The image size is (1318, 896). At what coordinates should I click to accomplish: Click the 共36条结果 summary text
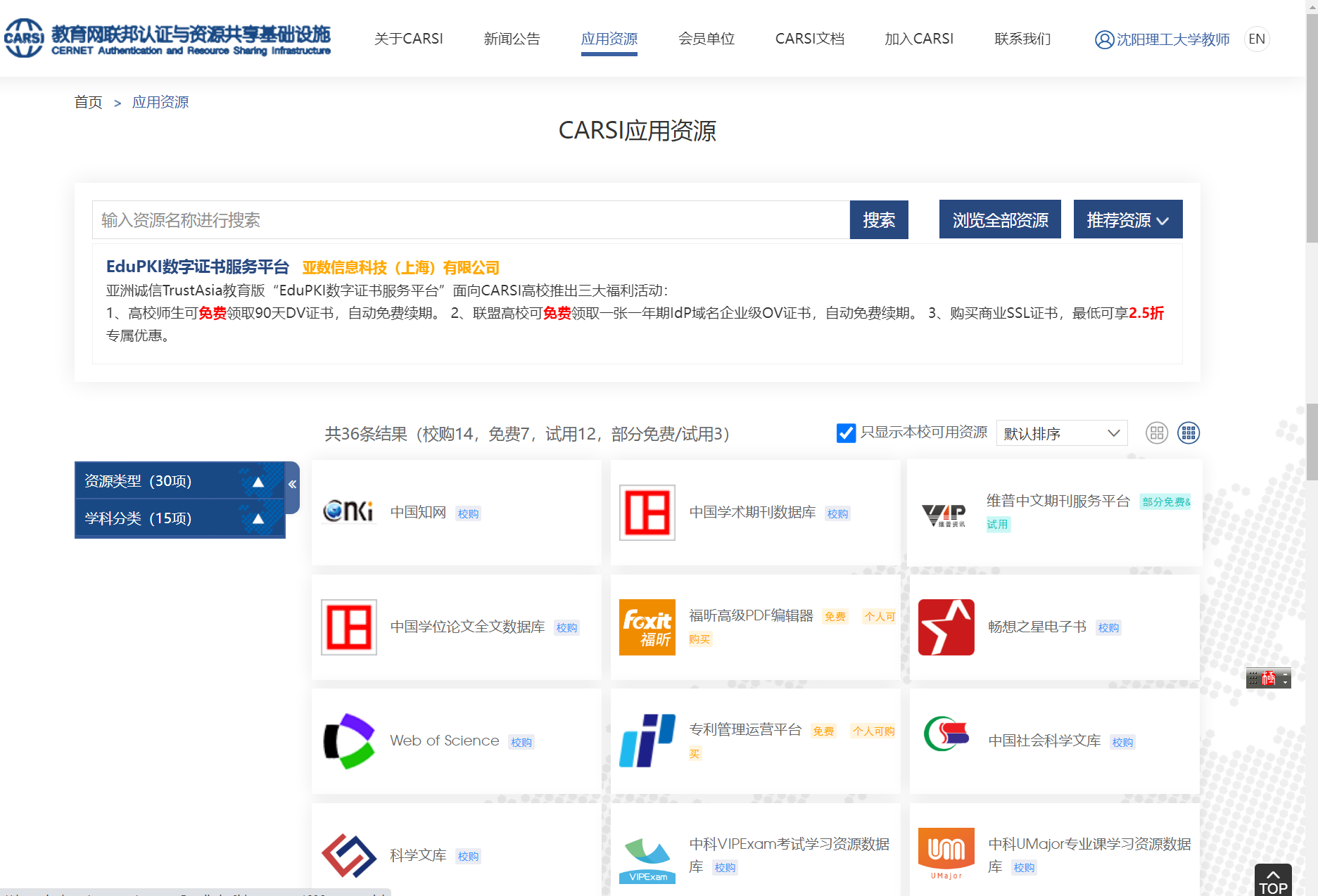[x=527, y=434]
